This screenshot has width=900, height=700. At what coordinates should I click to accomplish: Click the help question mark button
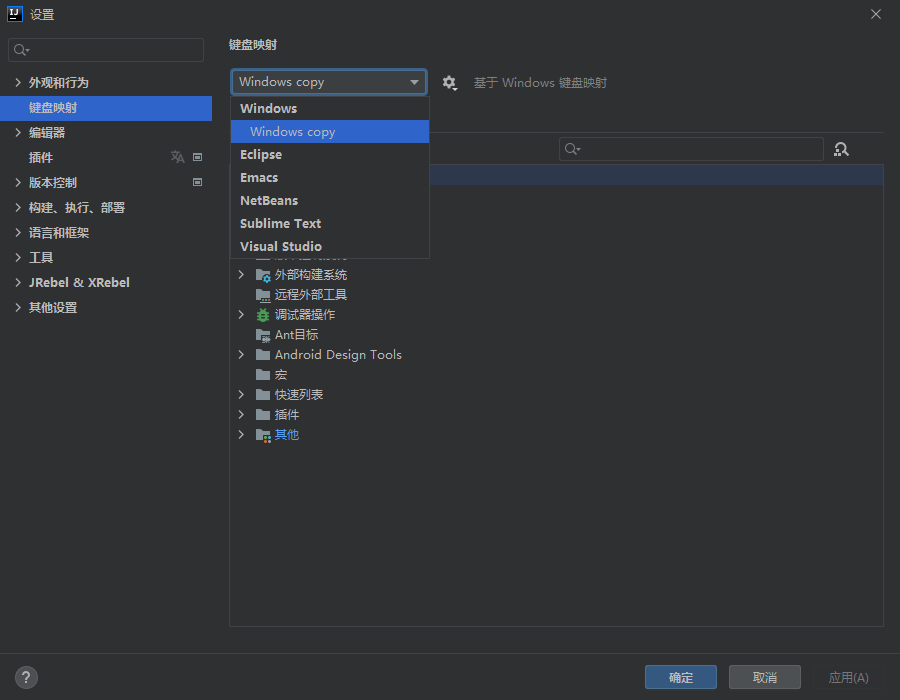[26, 677]
